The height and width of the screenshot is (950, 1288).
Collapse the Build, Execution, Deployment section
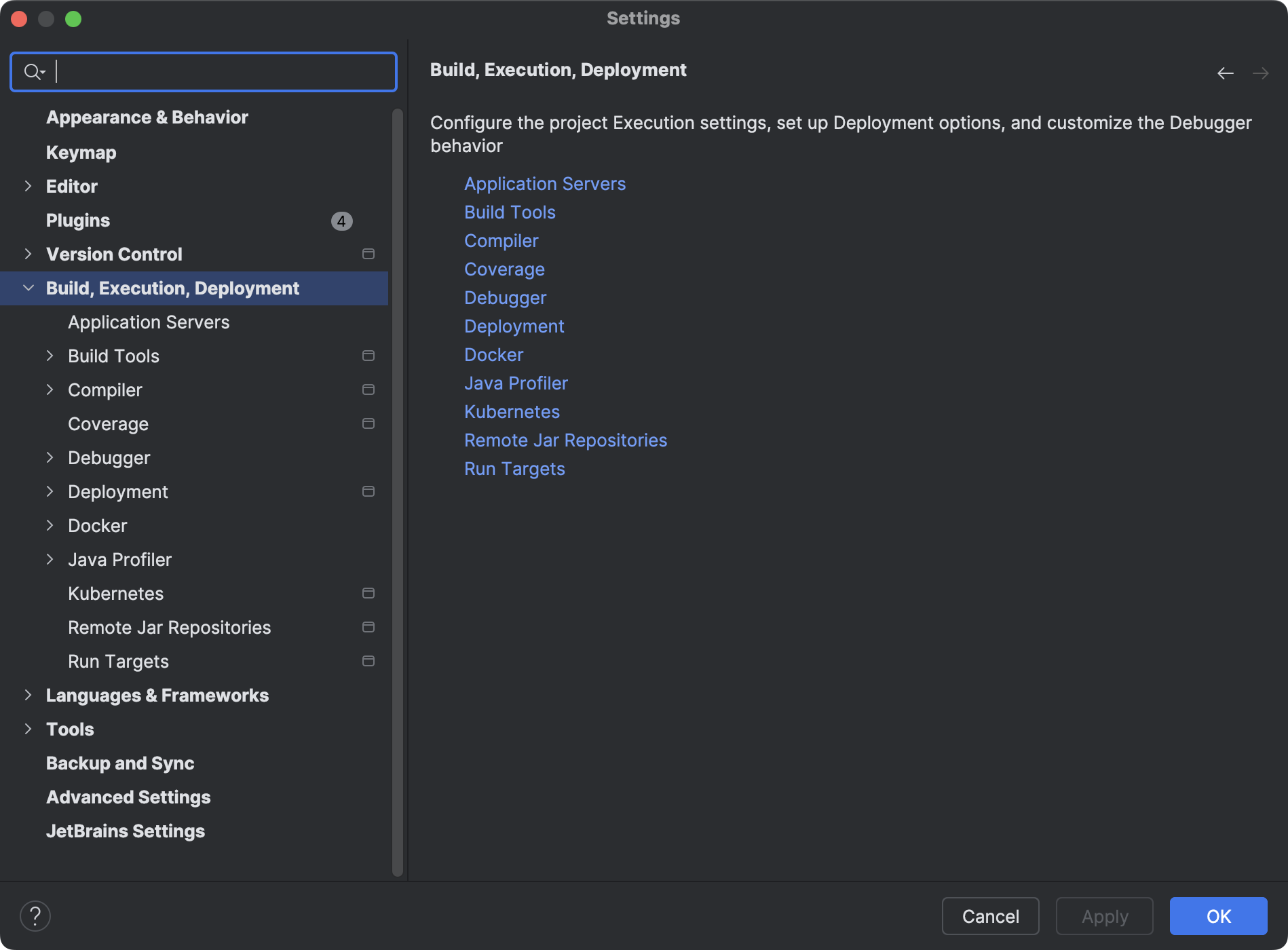coord(28,288)
